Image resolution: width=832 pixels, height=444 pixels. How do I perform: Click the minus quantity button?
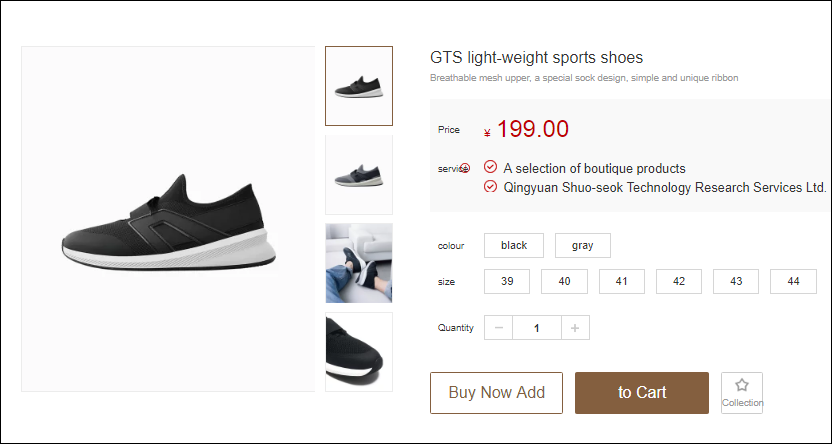[498, 328]
